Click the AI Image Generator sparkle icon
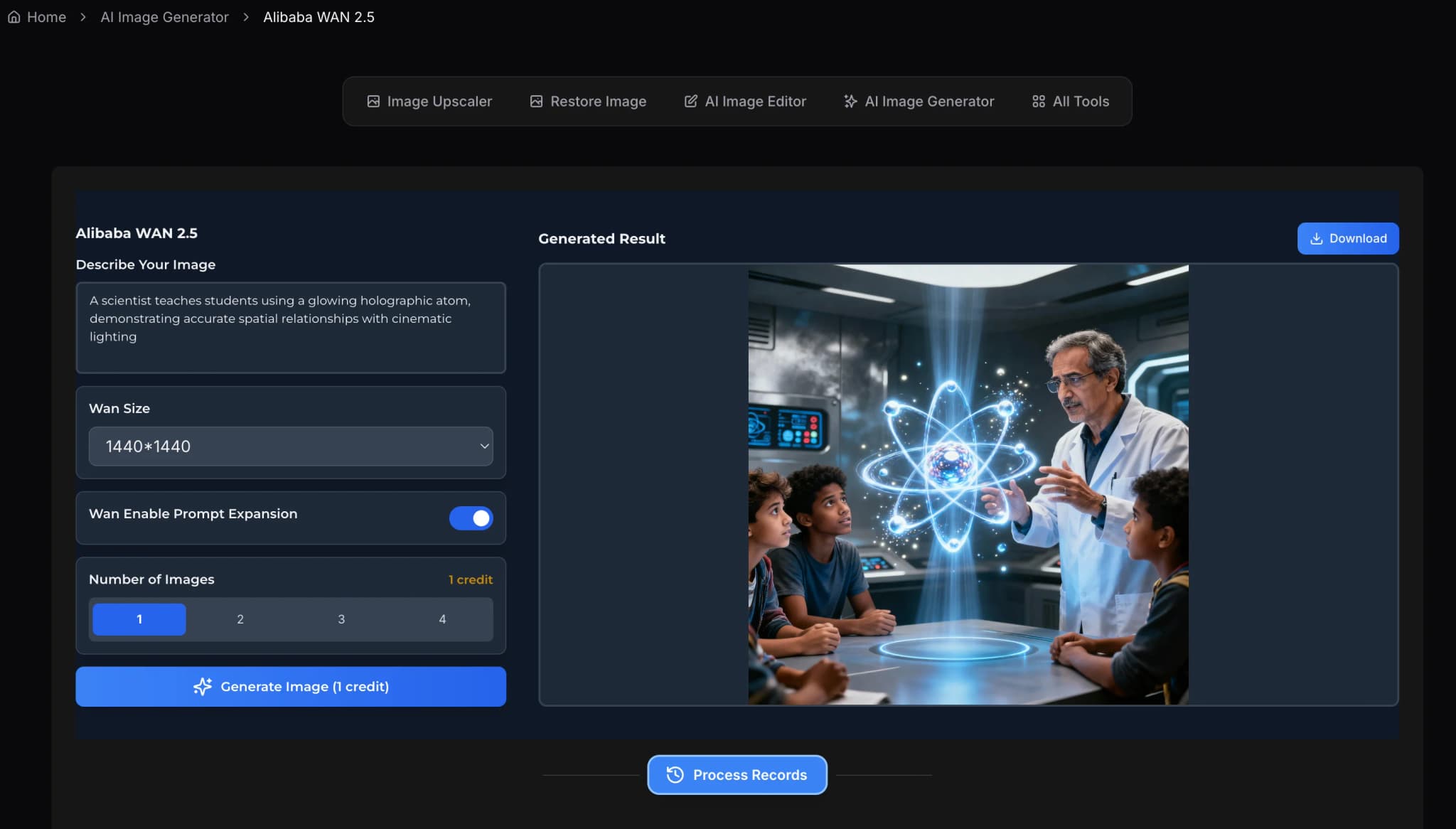Image resolution: width=1456 pixels, height=829 pixels. click(850, 102)
